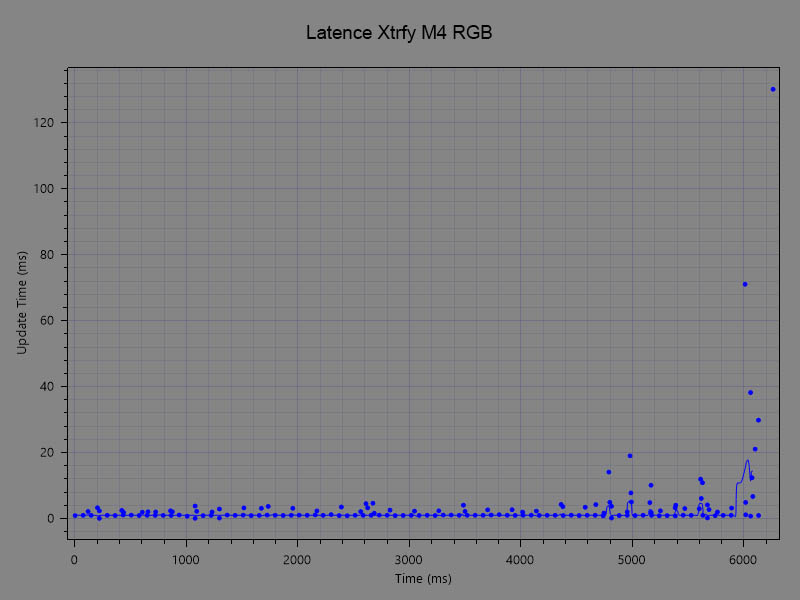800x600 pixels.
Task: Click the 4000 tick label on the x-axis
Action: [x=520, y=560]
